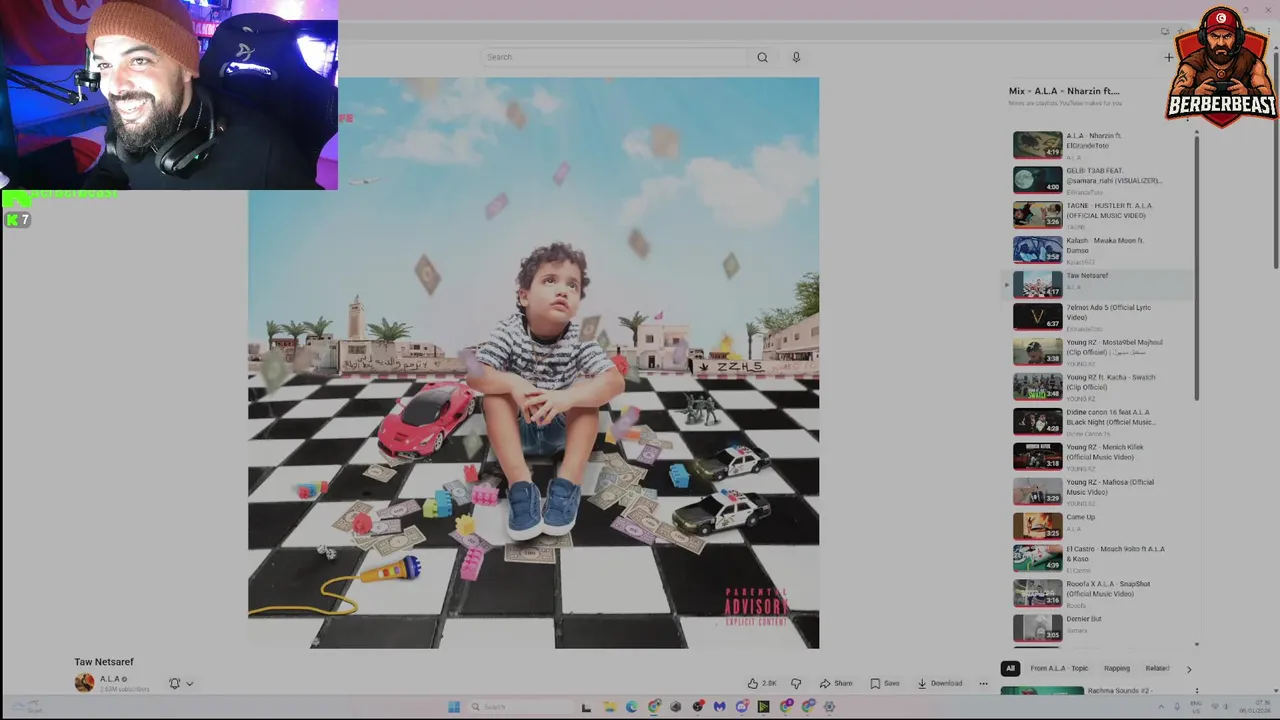The width and height of the screenshot is (1280, 720).
Task: Select the Related filter chip
Action: point(1157,668)
